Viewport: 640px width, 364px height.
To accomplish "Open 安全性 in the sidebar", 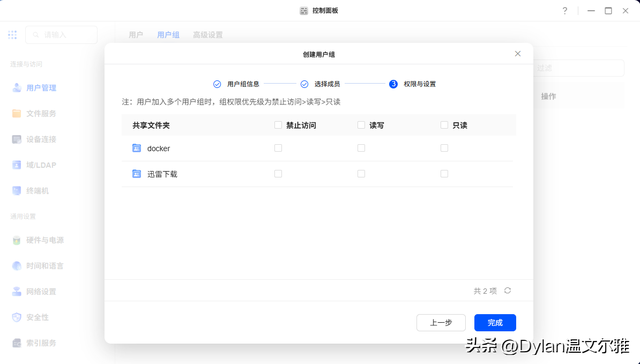I will [31, 317].
